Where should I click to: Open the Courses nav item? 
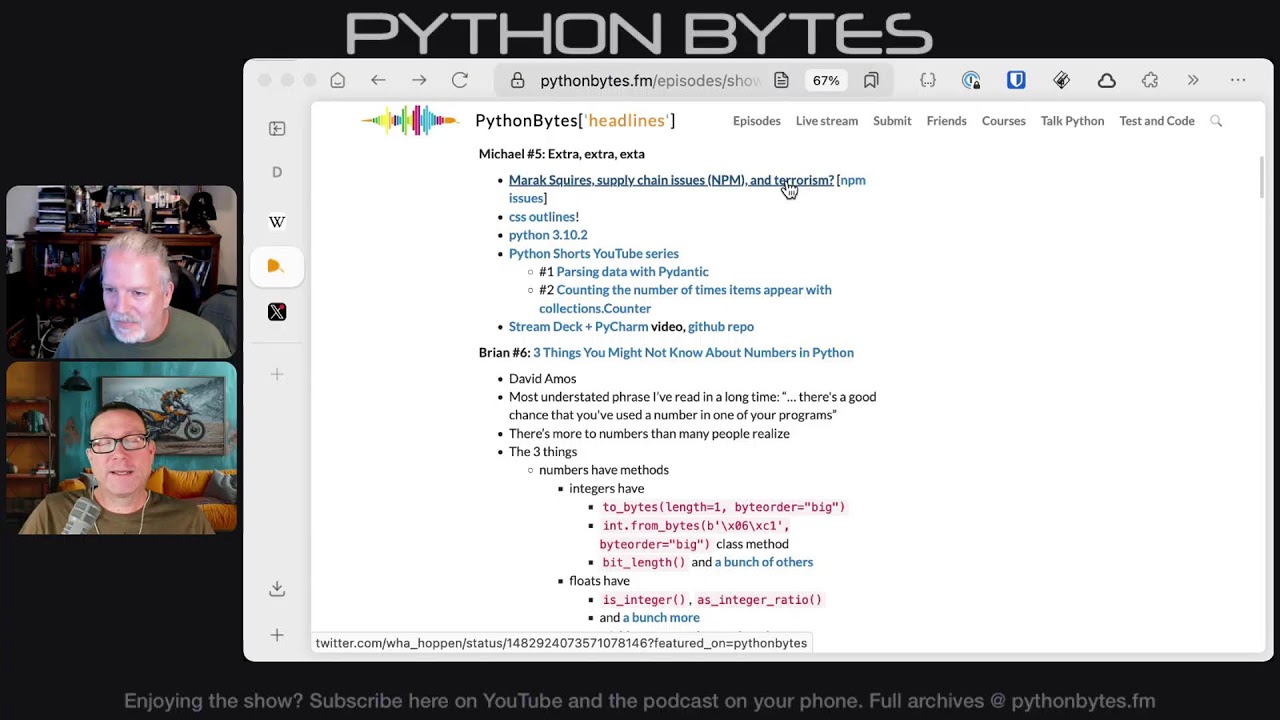(1004, 121)
